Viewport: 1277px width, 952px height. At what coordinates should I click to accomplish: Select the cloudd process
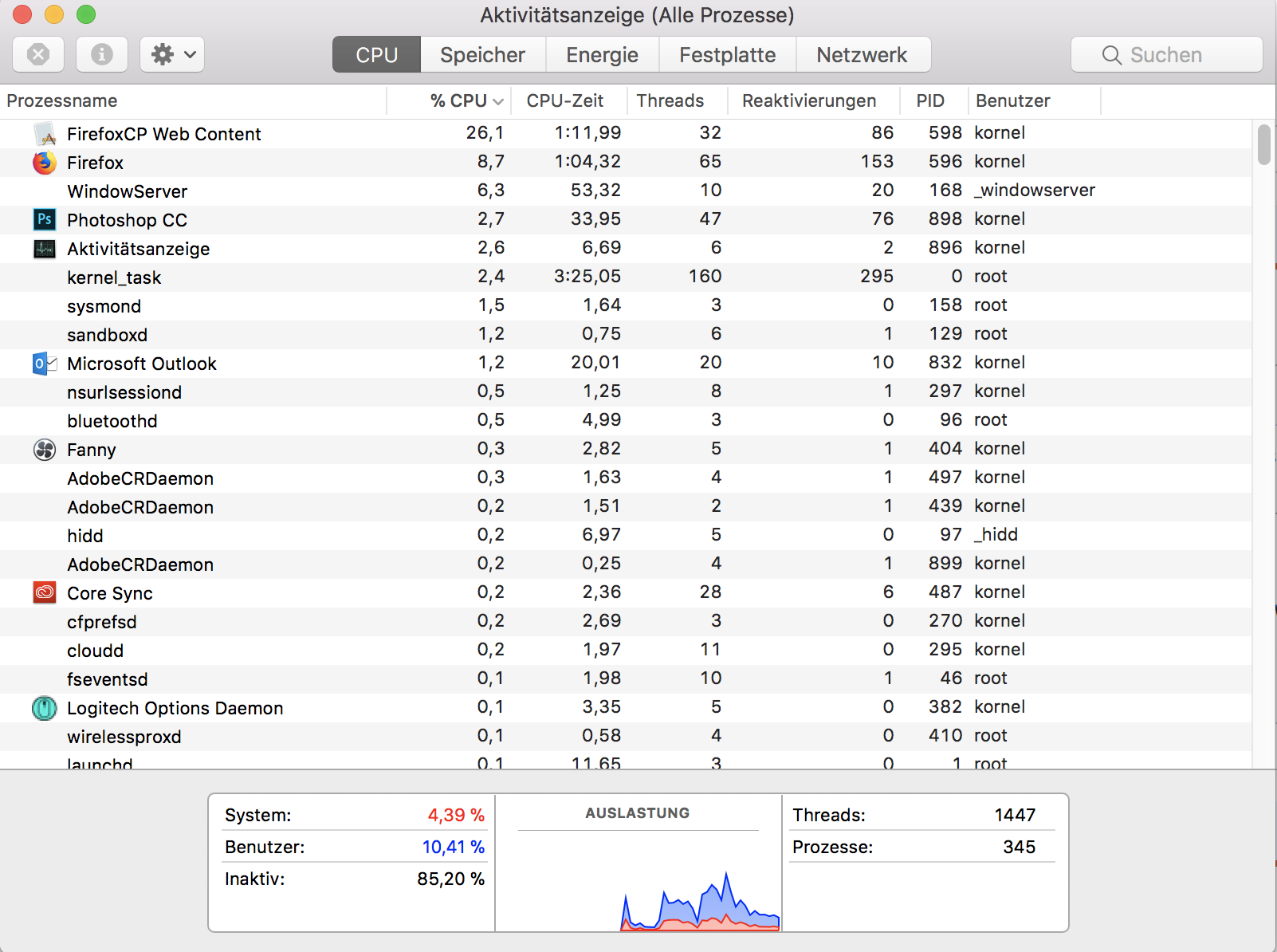tap(626, 651)
